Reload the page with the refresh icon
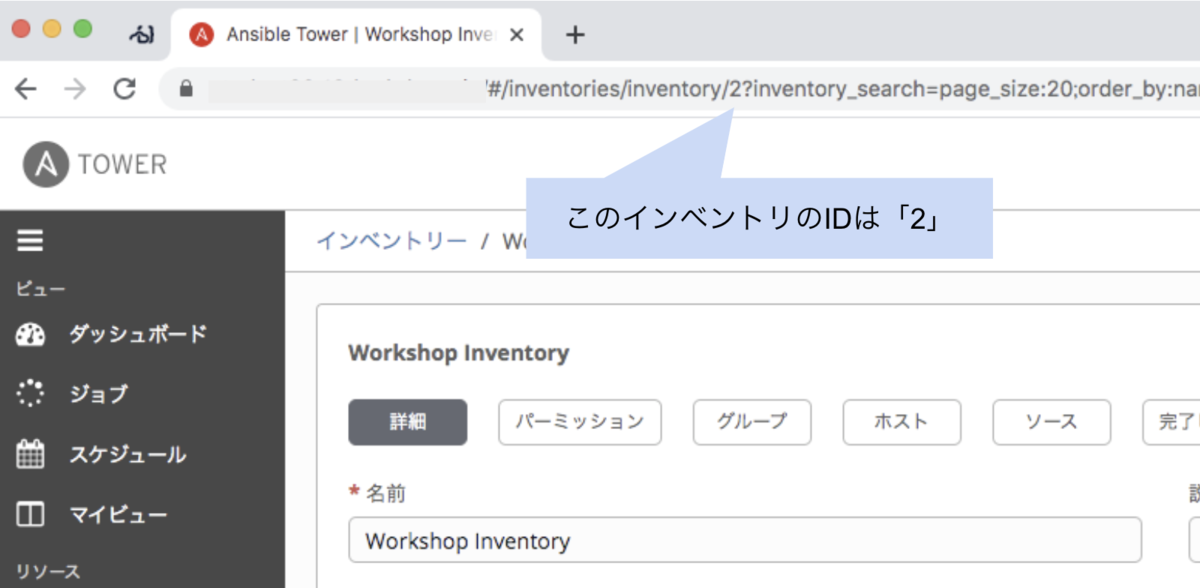 click(x=124, y=89)
